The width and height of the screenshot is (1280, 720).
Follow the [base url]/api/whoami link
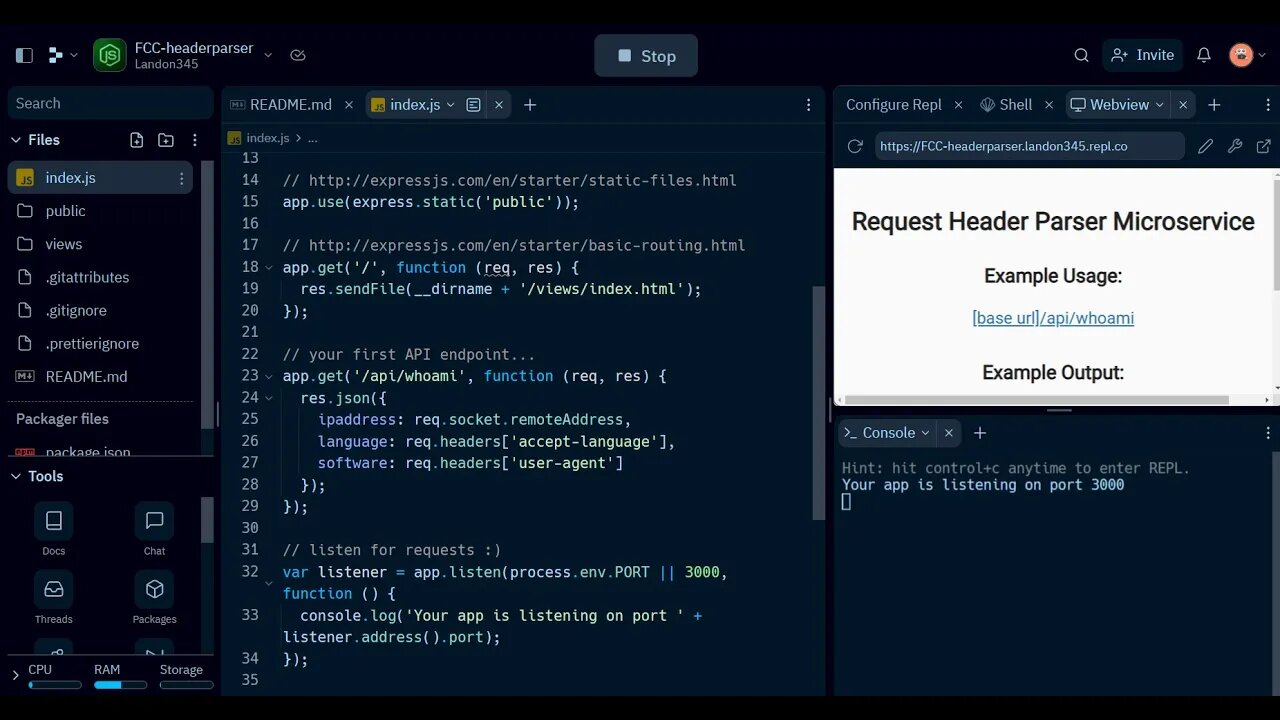(1053, 318)
